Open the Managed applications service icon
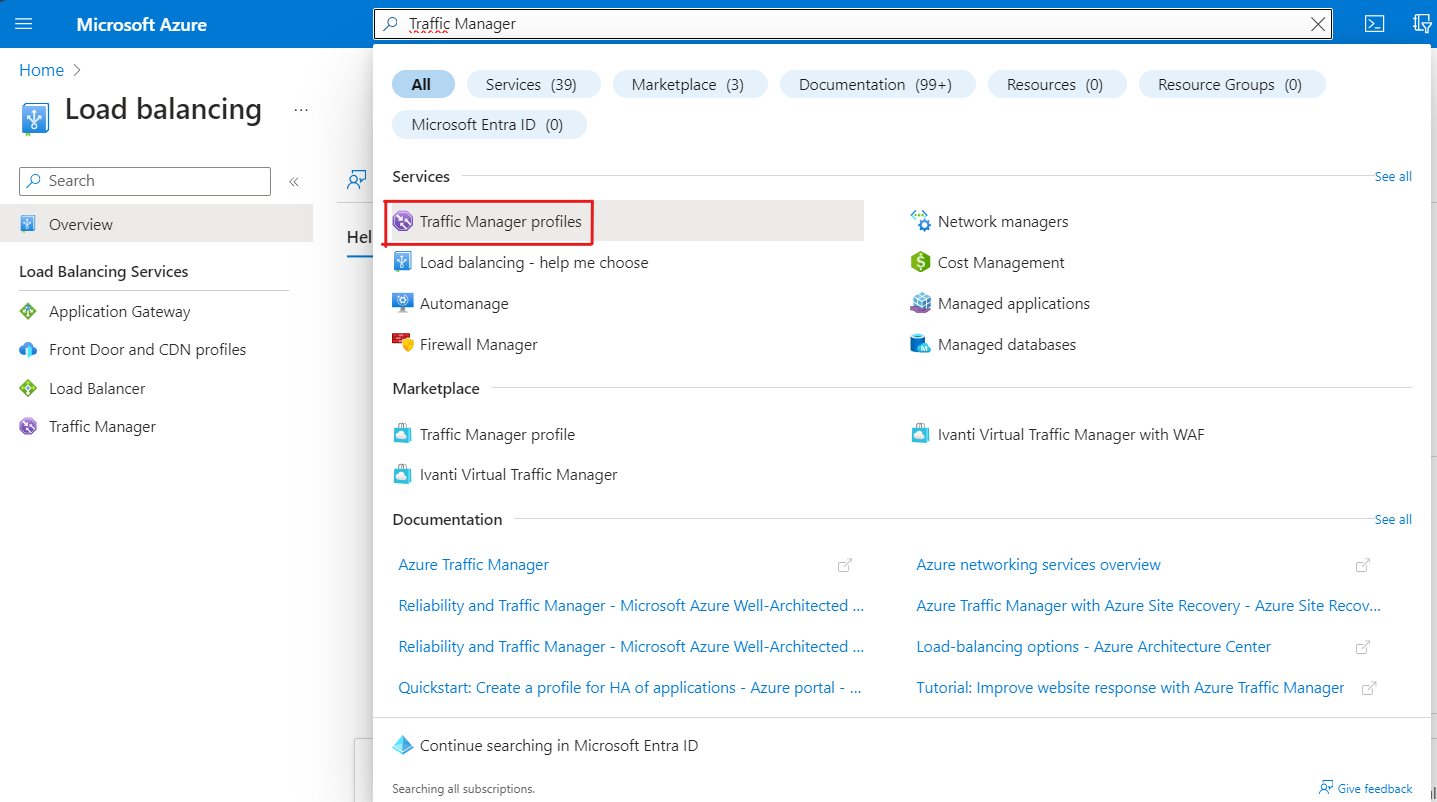The width and height of the screenshot is (1437, 802). 921,303
